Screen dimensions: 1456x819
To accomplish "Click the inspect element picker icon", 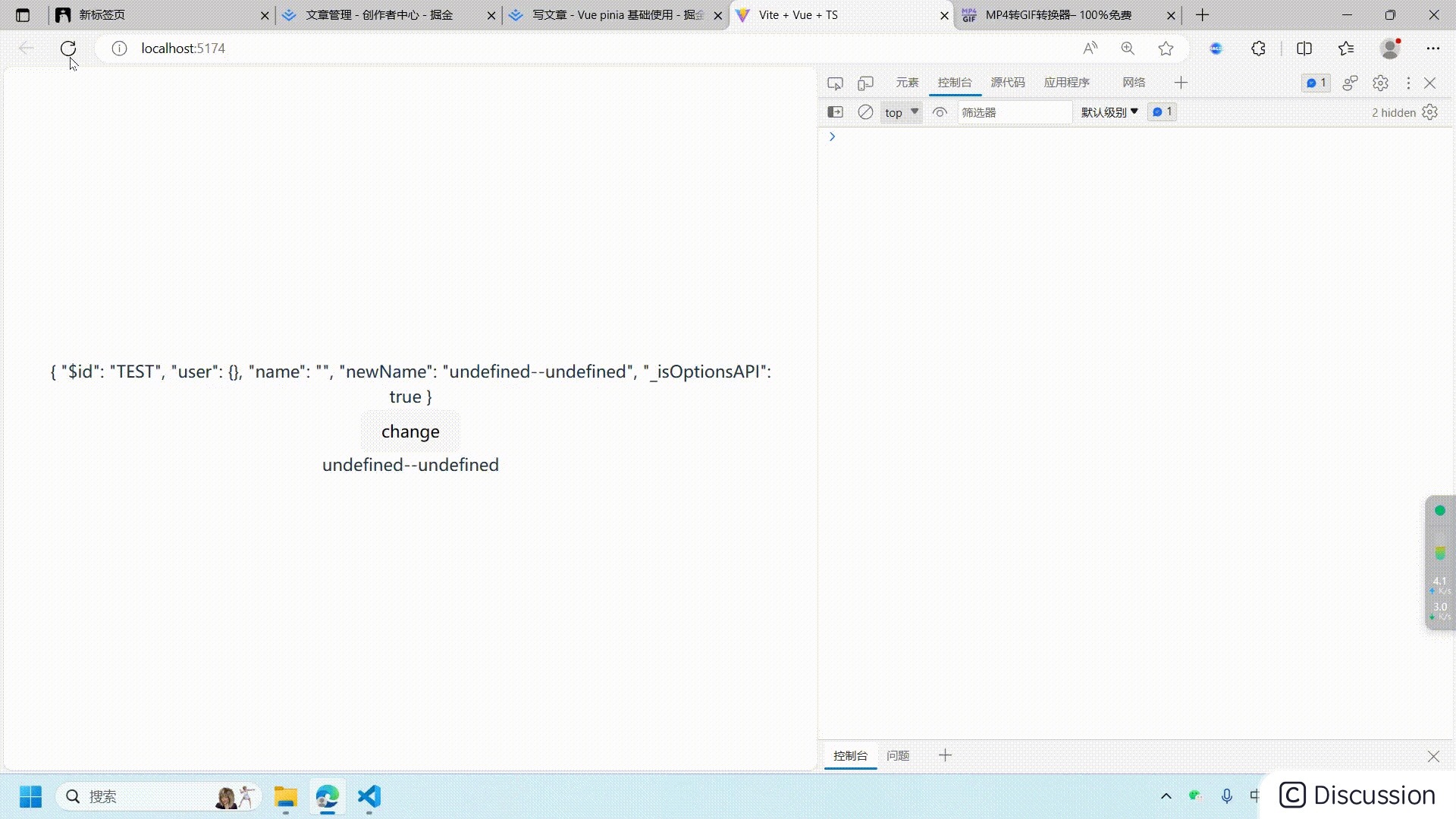I will [835, 83].
